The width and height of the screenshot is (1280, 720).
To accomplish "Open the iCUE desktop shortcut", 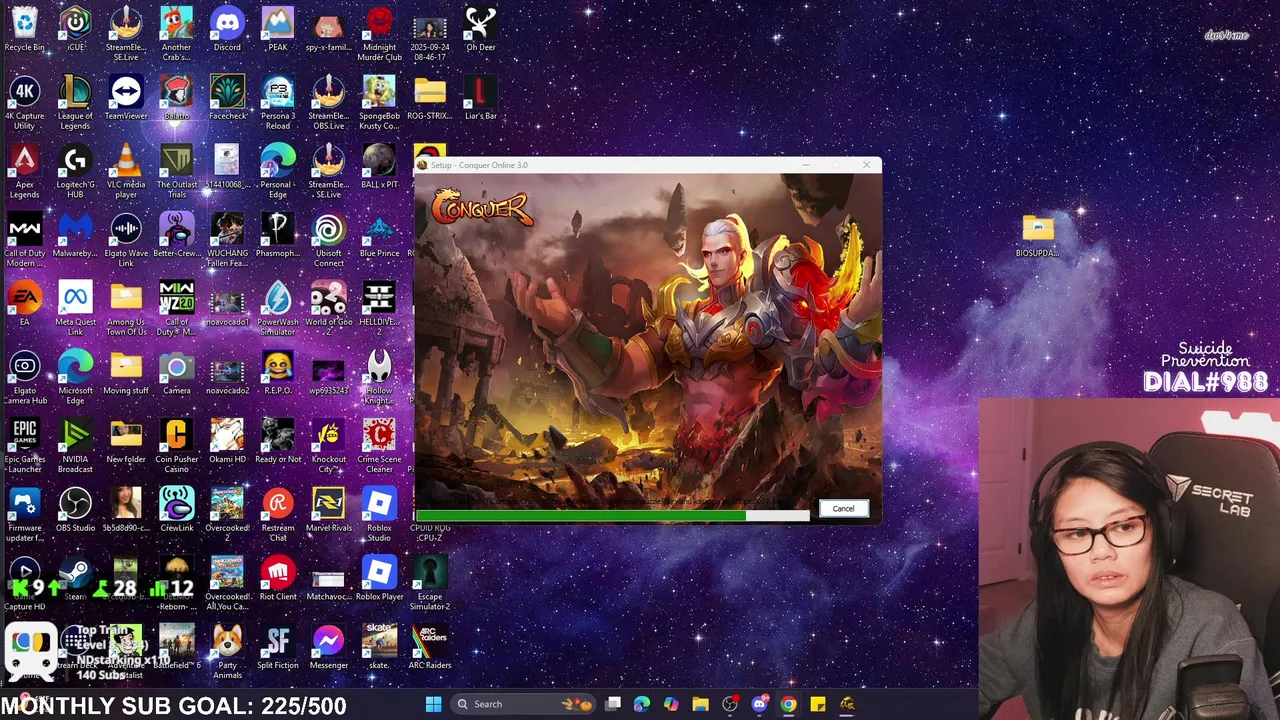I will 75,28.
